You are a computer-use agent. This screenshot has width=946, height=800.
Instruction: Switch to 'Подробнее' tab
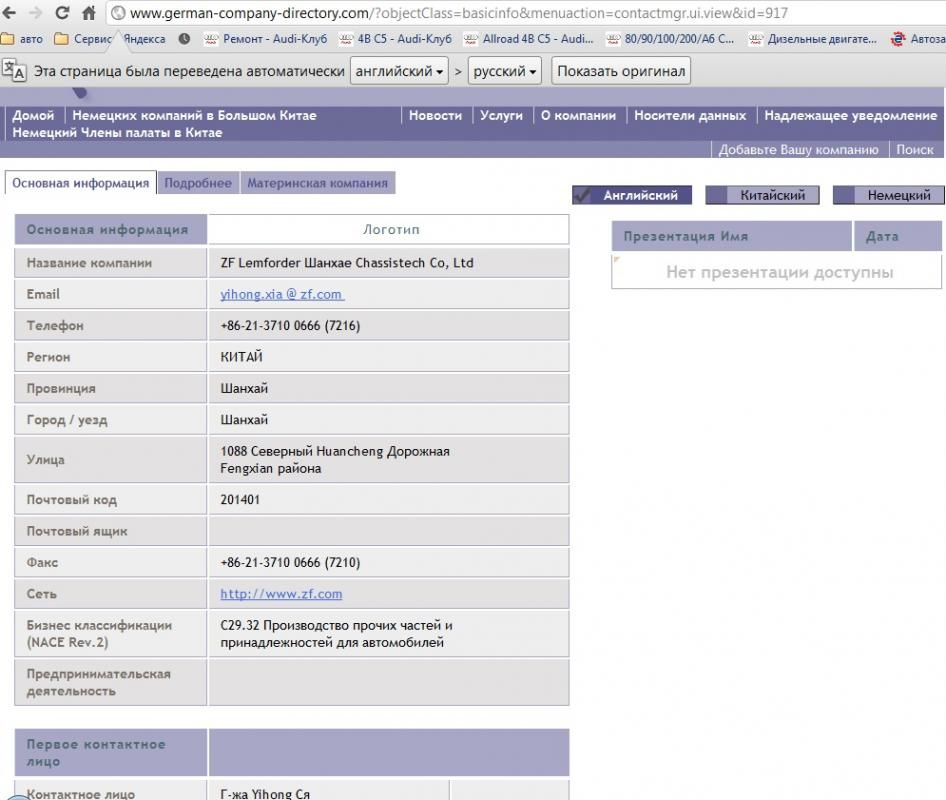point(198,183)
